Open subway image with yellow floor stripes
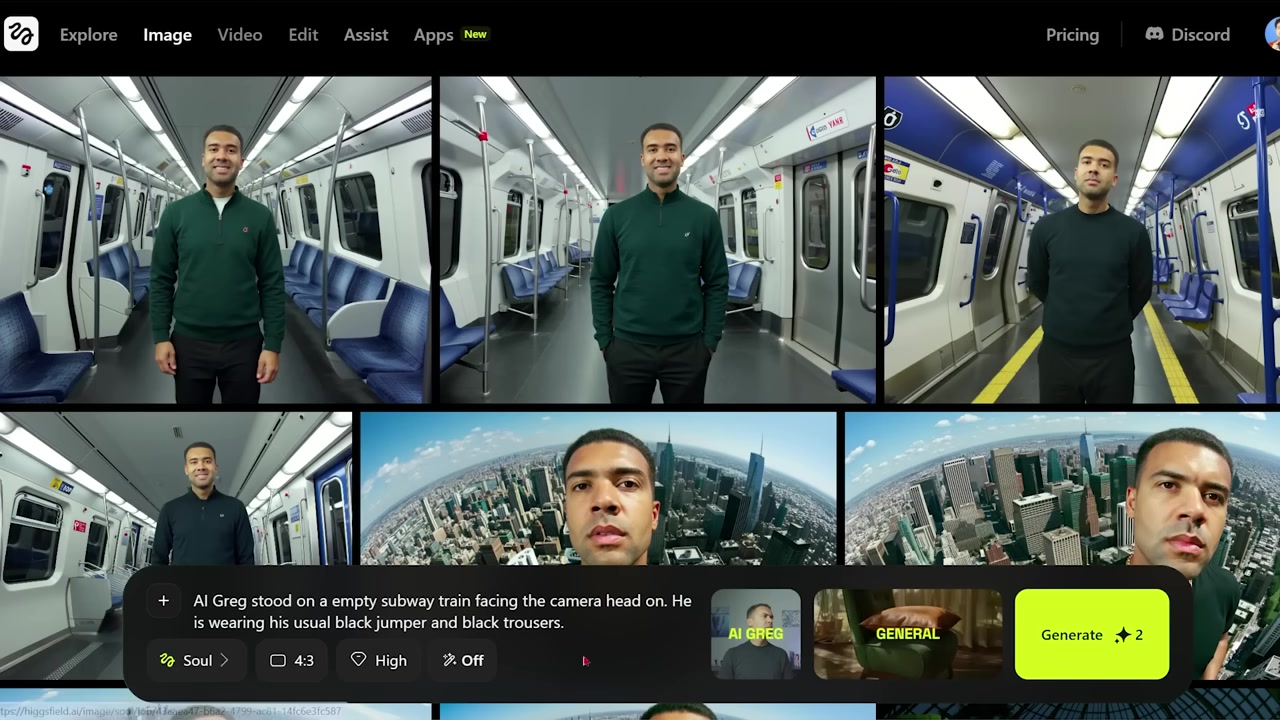 1082,240
